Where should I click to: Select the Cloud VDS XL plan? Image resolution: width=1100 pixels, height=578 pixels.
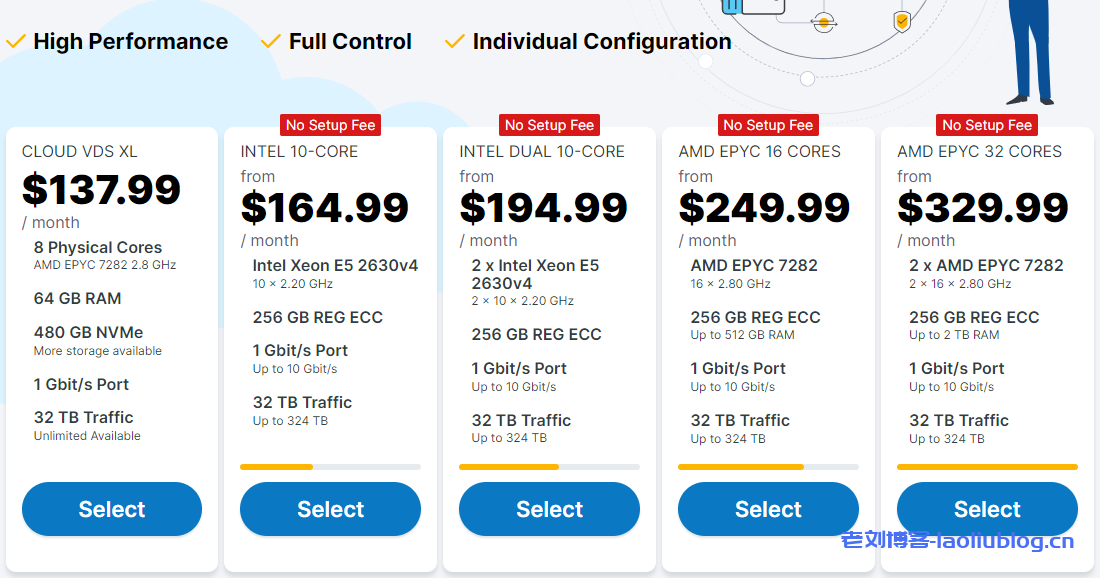[x=112, y=509]
